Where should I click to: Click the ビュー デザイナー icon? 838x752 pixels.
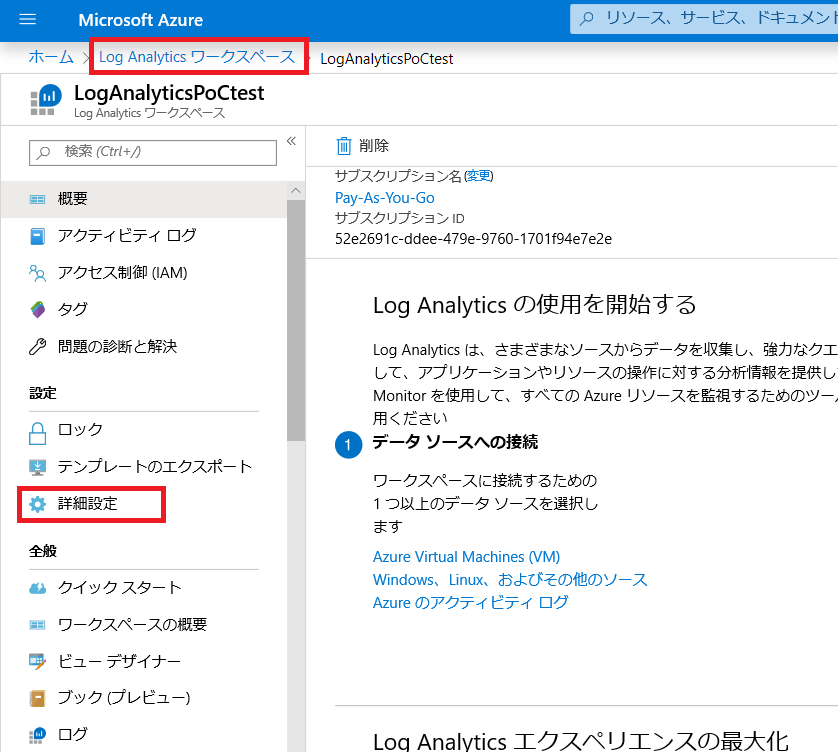(x=37, y=661)
